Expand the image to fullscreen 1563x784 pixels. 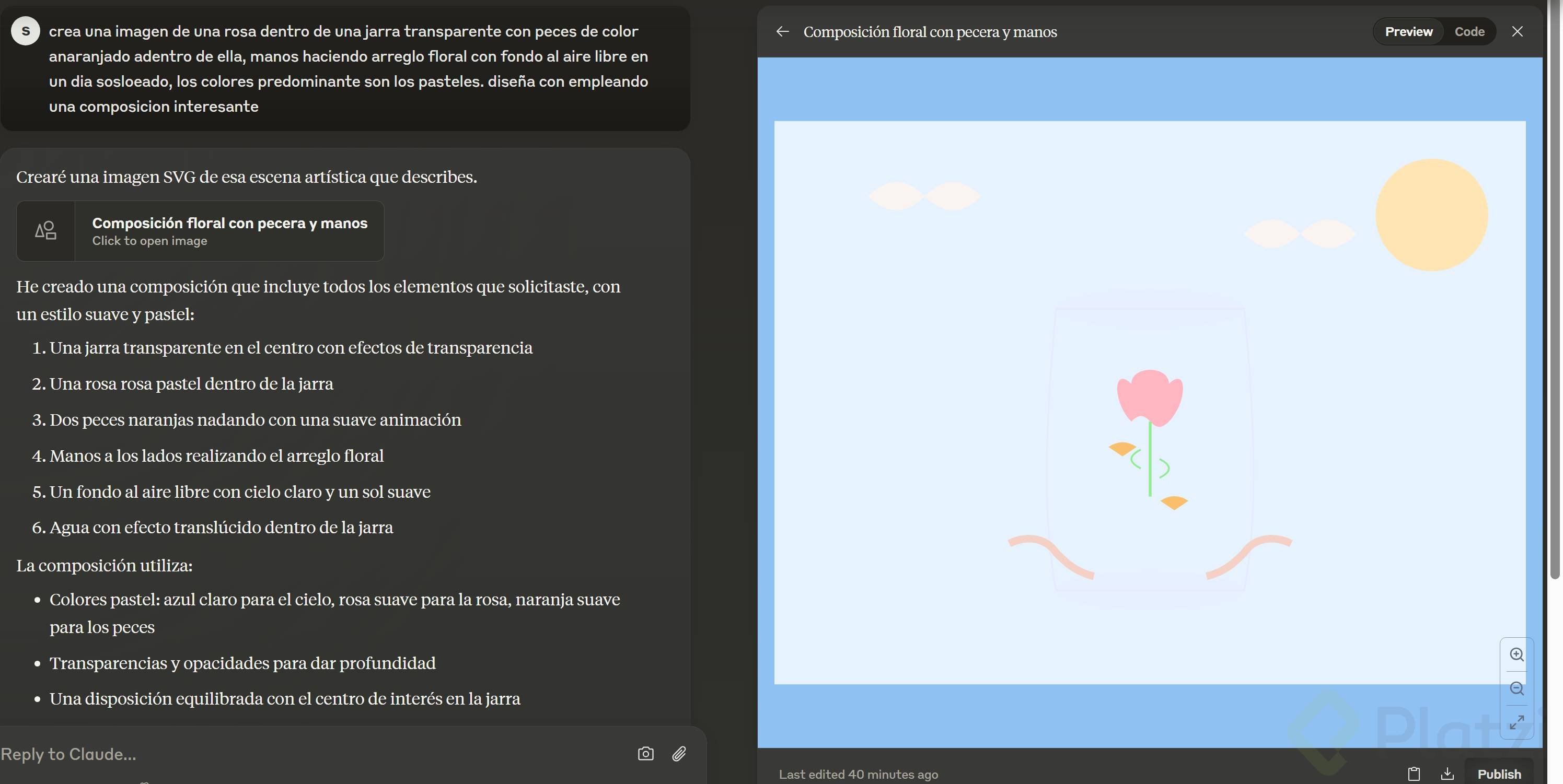point(1516,722)
